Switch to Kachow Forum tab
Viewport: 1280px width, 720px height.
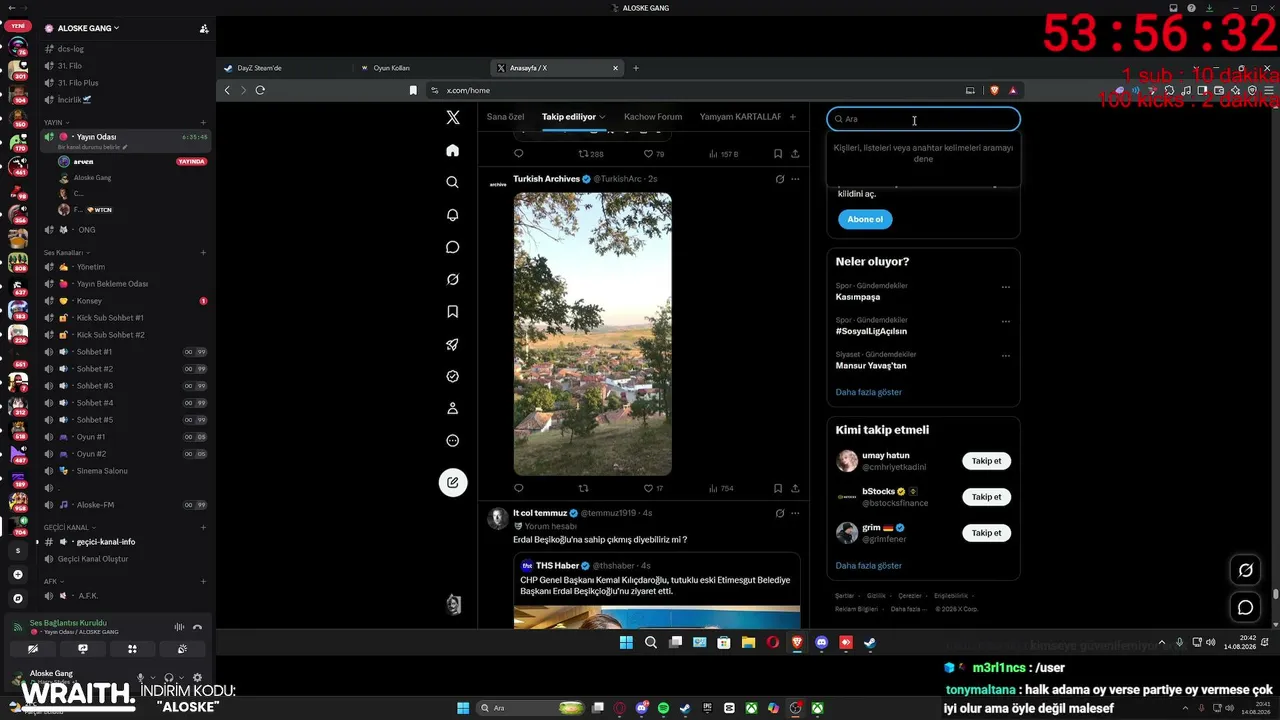653,117
